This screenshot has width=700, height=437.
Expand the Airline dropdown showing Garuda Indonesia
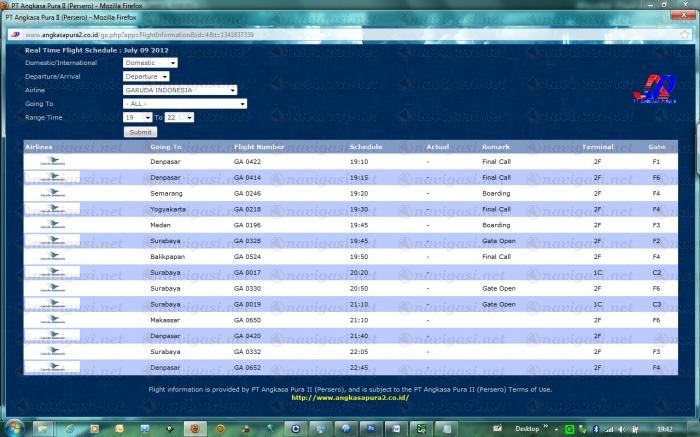180,90
